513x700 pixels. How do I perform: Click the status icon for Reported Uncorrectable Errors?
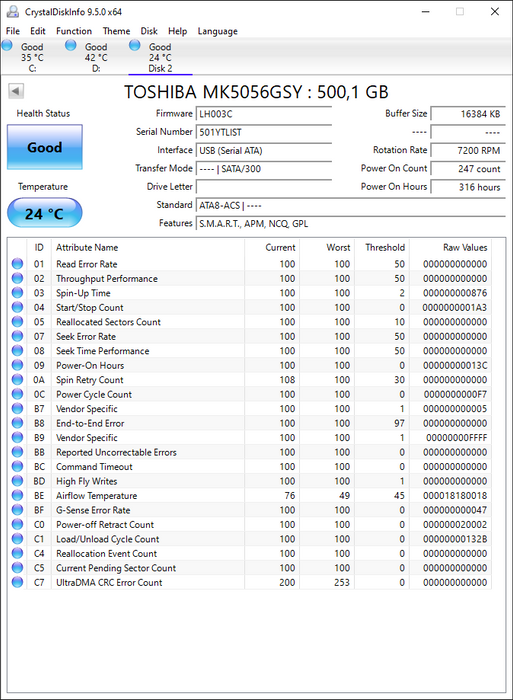[x=17, y=452]
